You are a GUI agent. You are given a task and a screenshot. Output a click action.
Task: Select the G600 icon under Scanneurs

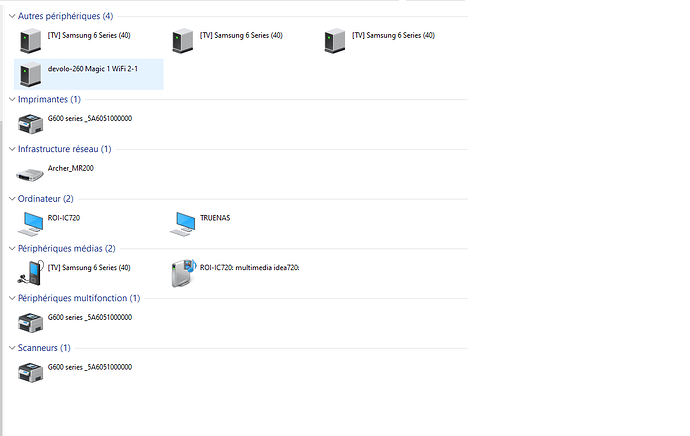(30, 372)
